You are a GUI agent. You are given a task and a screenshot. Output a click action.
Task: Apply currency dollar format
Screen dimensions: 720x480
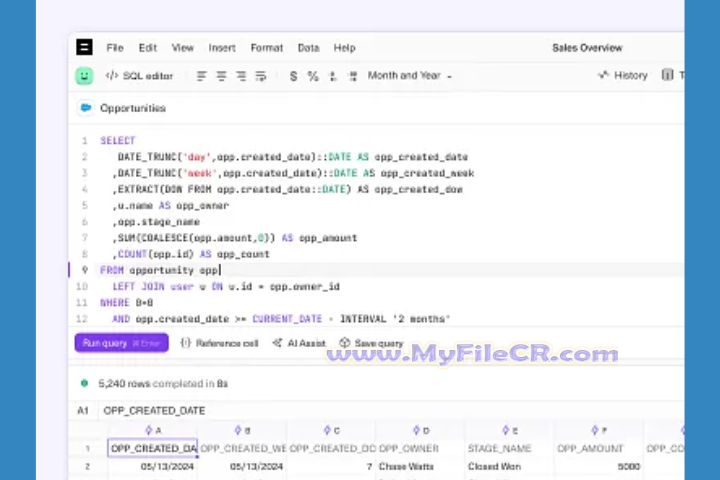point(293,76)
